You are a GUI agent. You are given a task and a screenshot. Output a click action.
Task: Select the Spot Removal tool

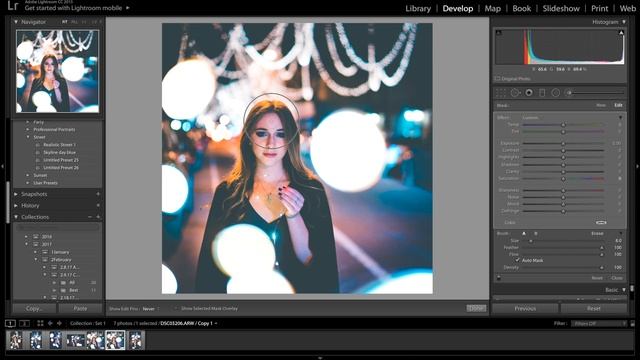515,93
